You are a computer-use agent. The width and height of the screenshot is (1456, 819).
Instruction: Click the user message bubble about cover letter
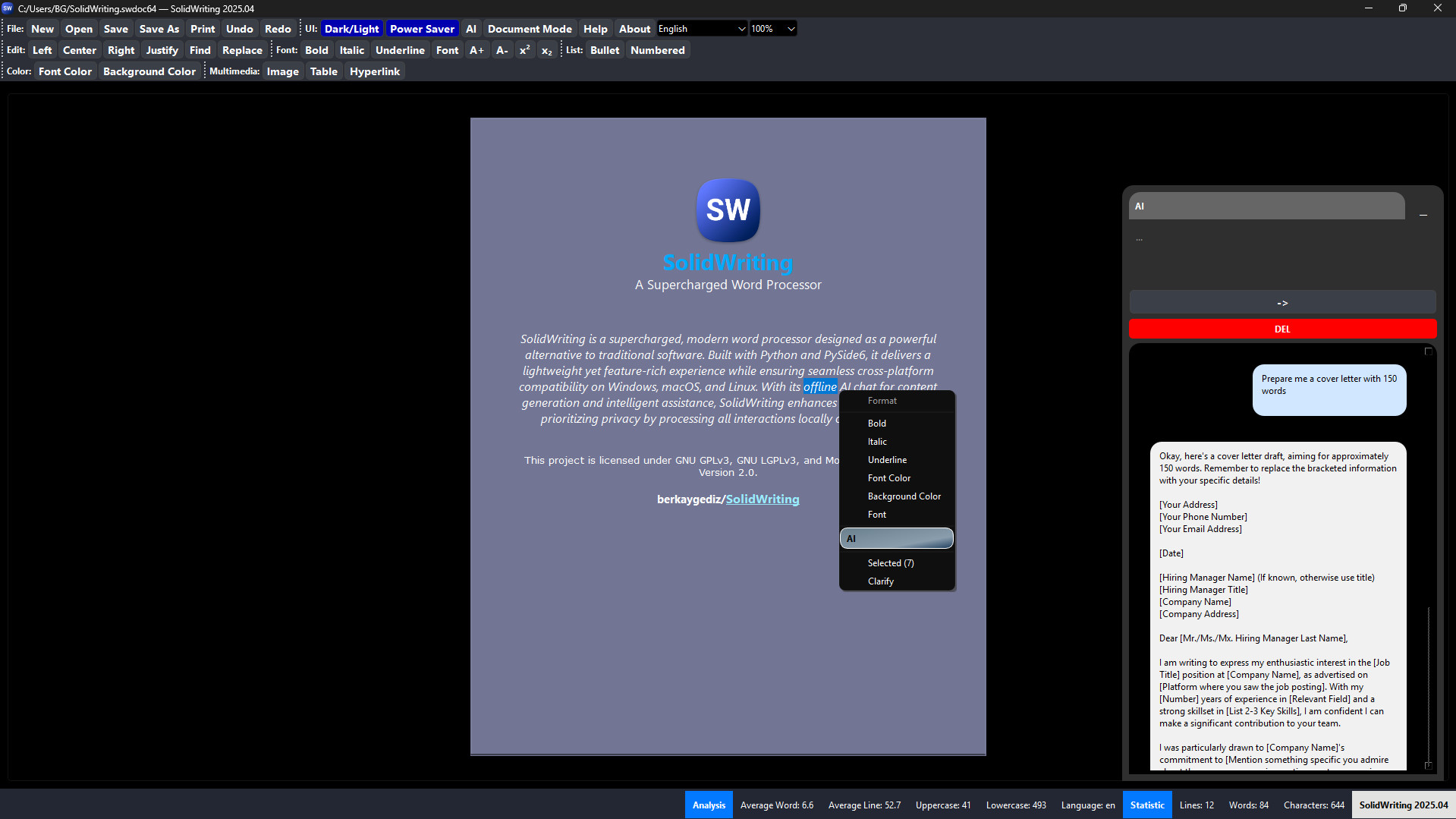pyautogui.click(x=1329, y=390)
